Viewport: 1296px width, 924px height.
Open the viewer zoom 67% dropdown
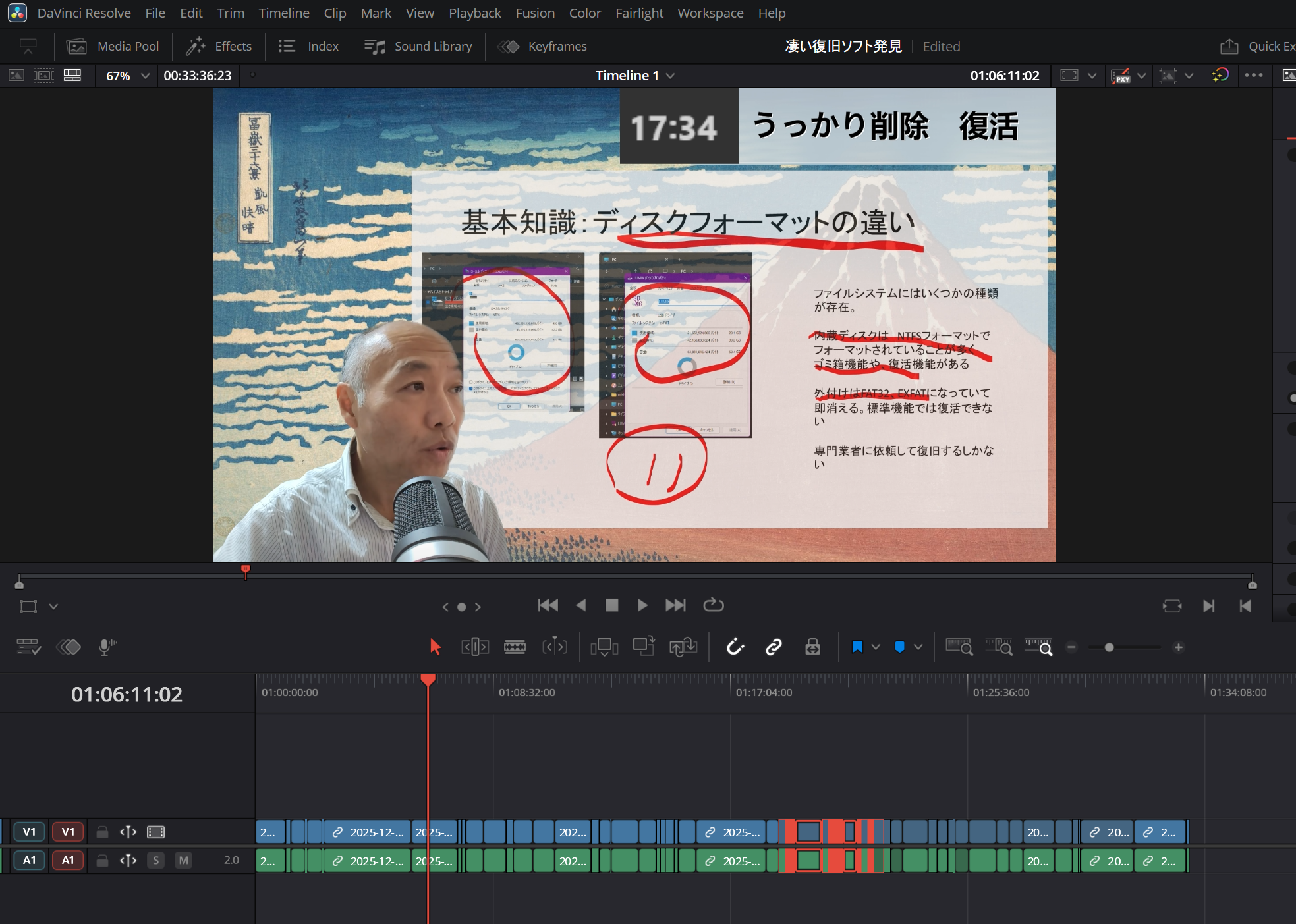145,76
